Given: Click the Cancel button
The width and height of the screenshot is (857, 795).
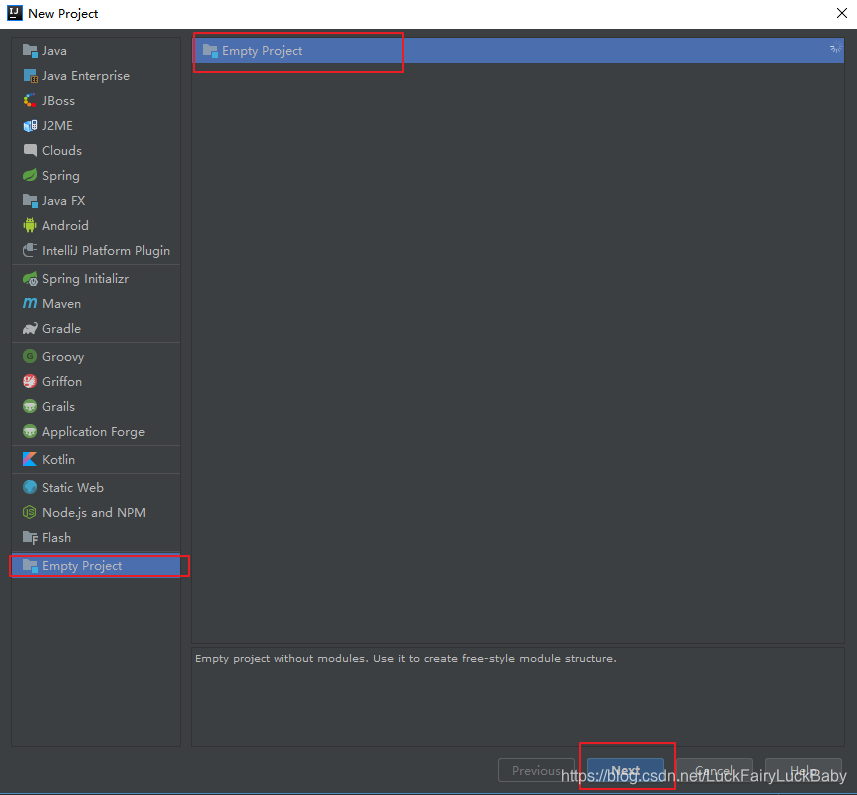Looking at the screenshot, I should click(x=714, y=770).
